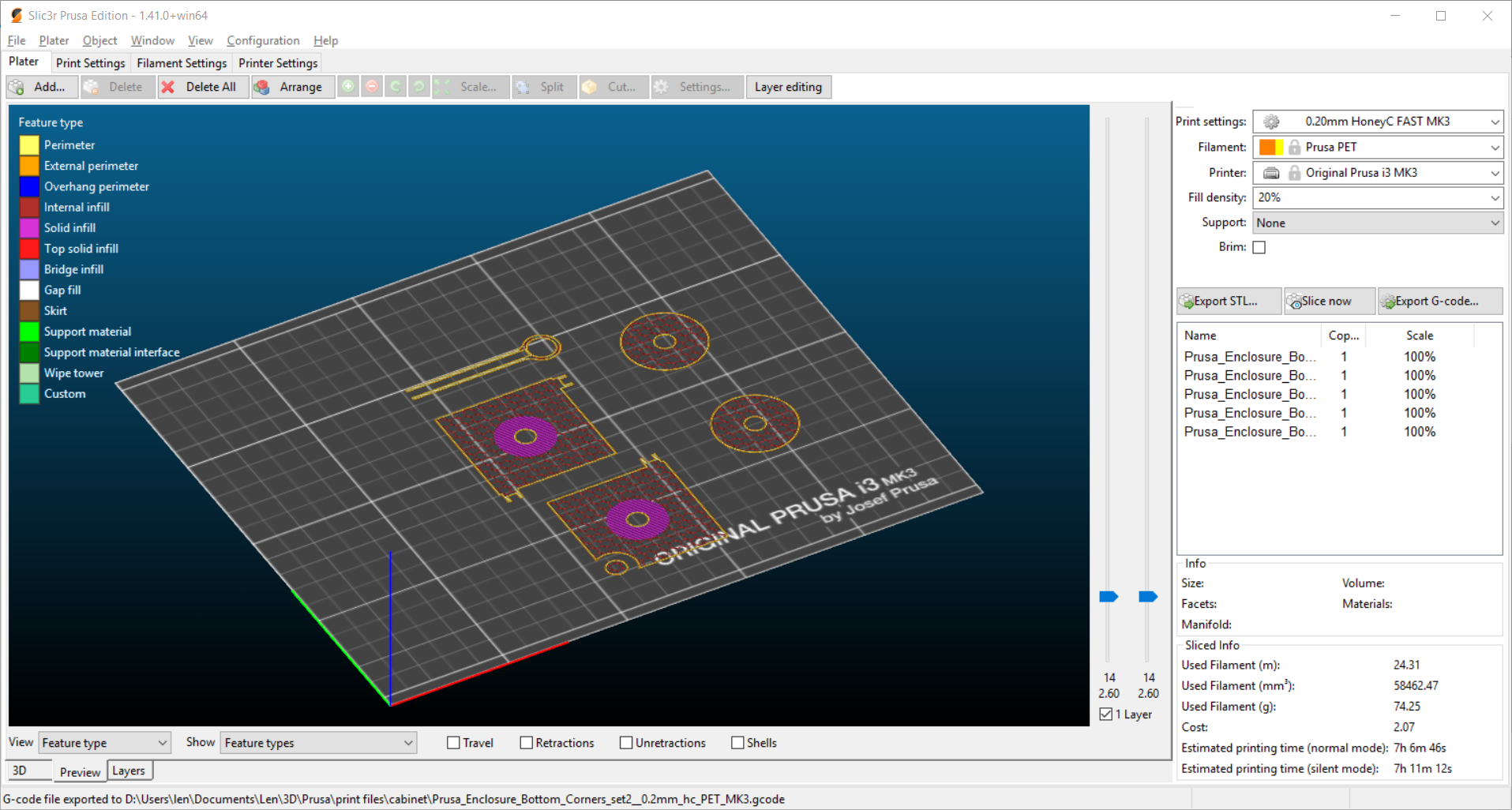Screen dimensions: 1512x810
Task: Click the rotate clockwise arrow icon
Action: [x=419, y=87]
